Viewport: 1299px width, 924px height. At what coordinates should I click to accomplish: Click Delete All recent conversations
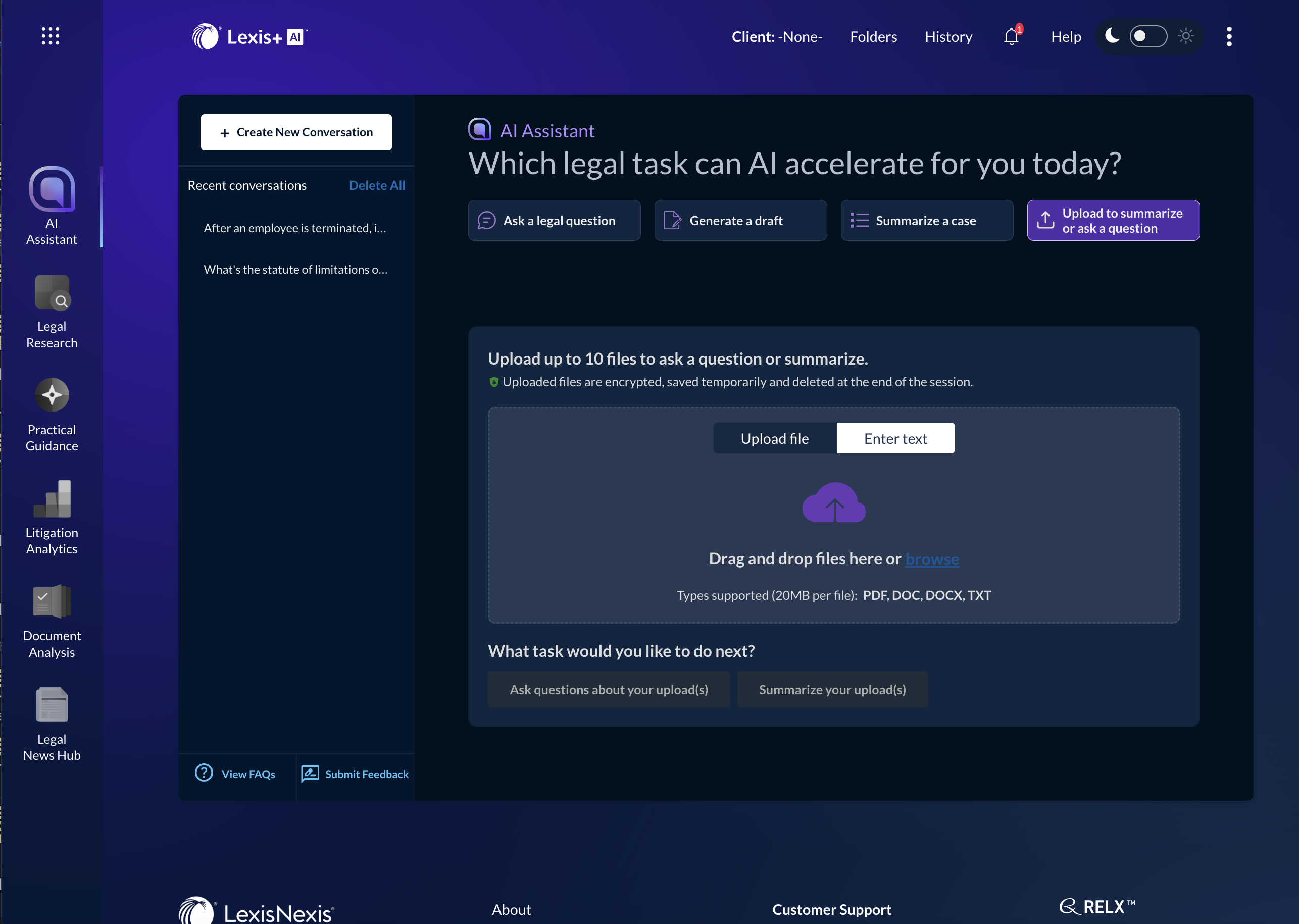(377, 185)
